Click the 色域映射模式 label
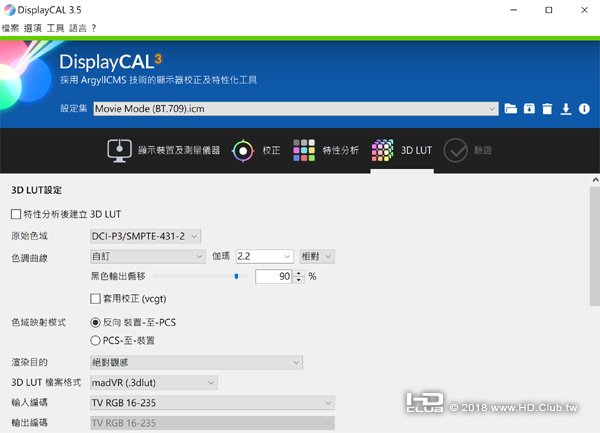The width and height of the screenshot is (600, 433). click(x=39, y=322)
